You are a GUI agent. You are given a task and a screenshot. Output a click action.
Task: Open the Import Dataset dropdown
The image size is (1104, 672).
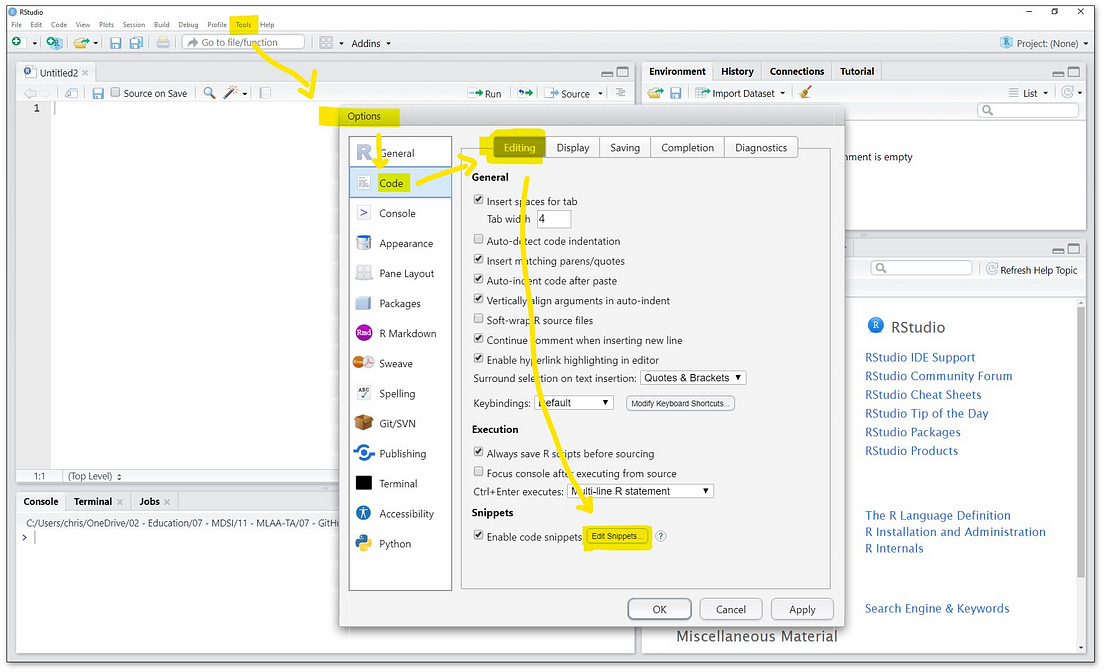[740, 93]
